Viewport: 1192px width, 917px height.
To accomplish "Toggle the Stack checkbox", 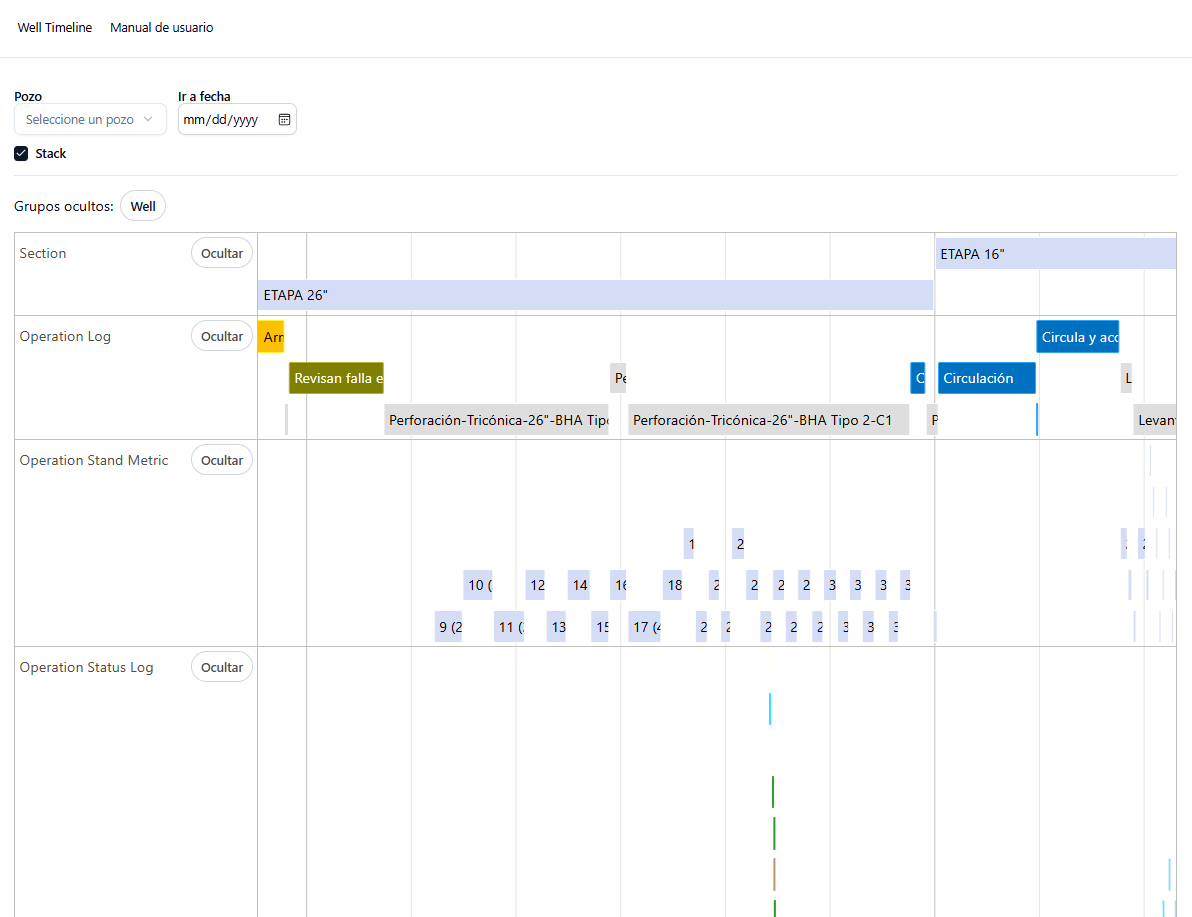I will (x=21, y=154).
